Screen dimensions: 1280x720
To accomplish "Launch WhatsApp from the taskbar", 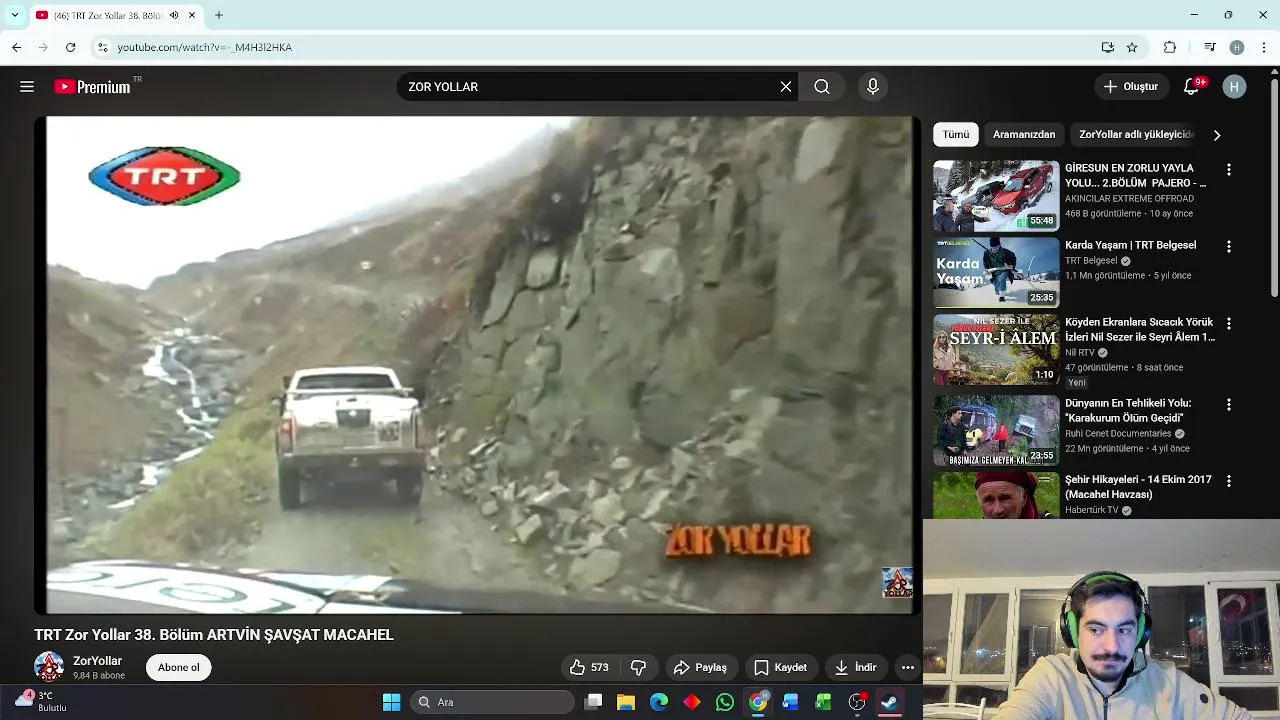I will pyautogui.click(x=725, y=702).
